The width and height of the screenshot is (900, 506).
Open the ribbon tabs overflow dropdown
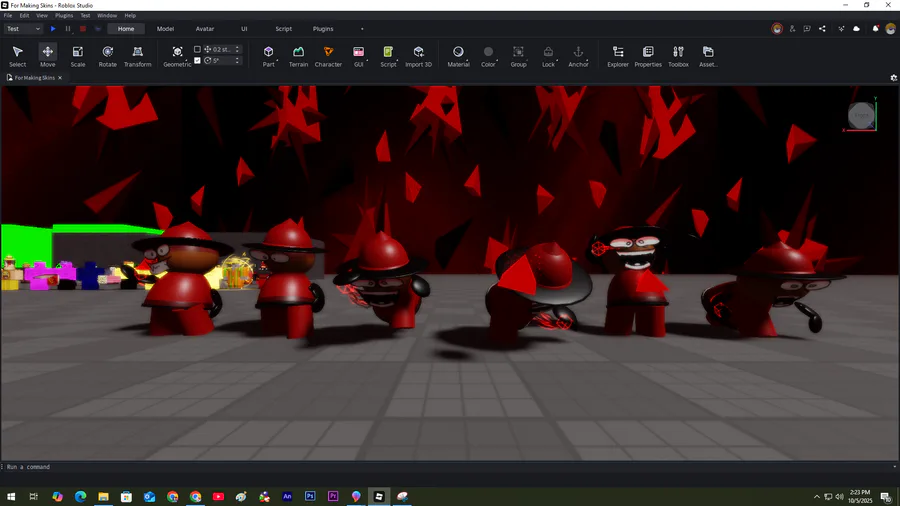362,29
